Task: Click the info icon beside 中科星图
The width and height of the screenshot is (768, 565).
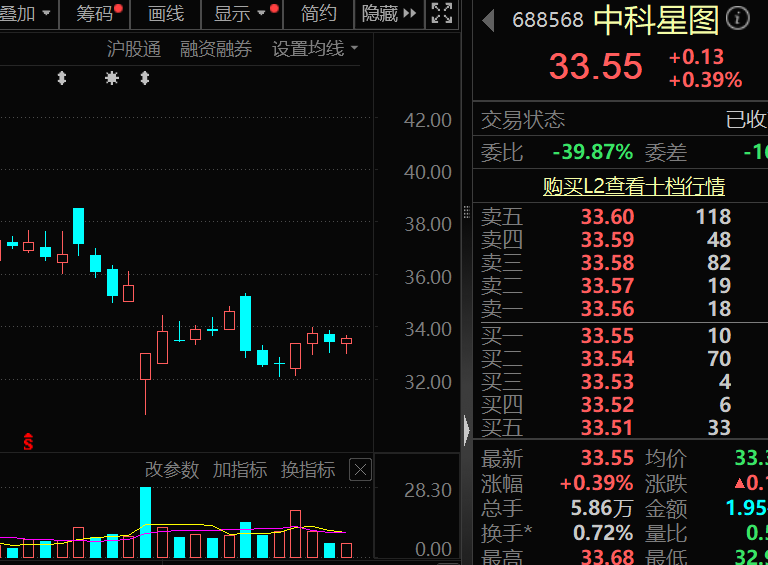Action: point(737,19)
